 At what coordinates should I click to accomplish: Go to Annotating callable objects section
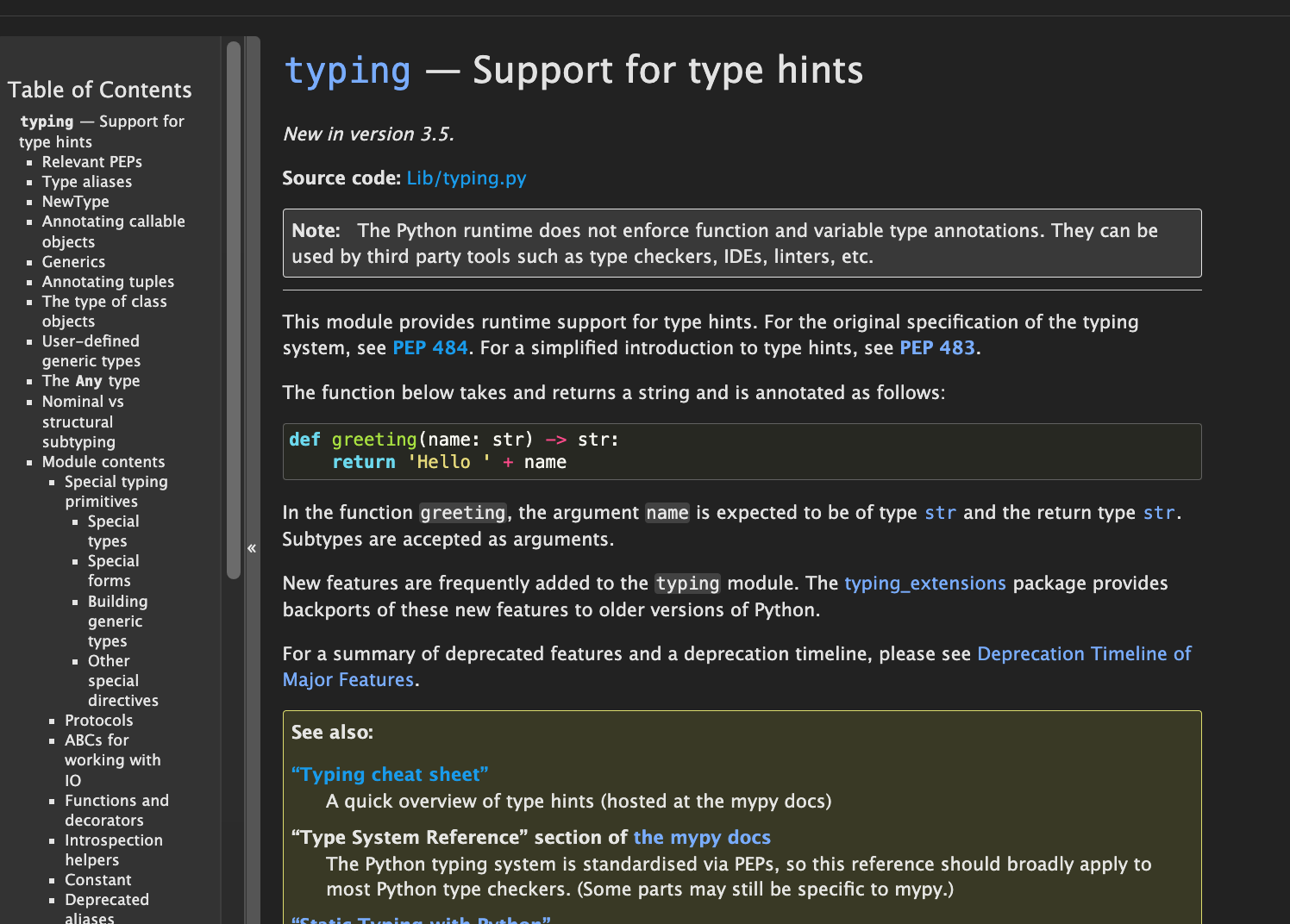113,222
